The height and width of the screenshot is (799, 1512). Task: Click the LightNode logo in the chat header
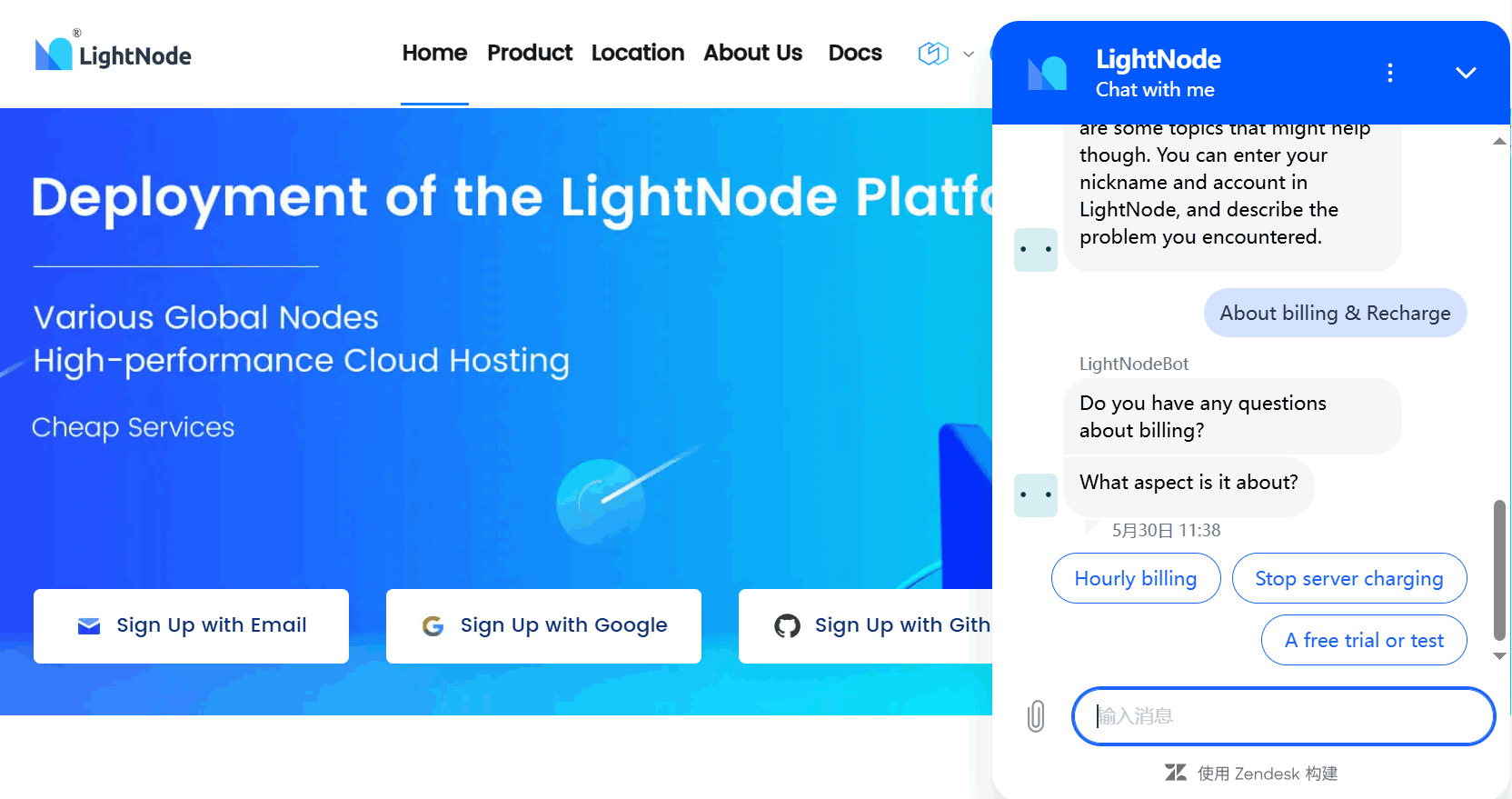coord(1047,73)
